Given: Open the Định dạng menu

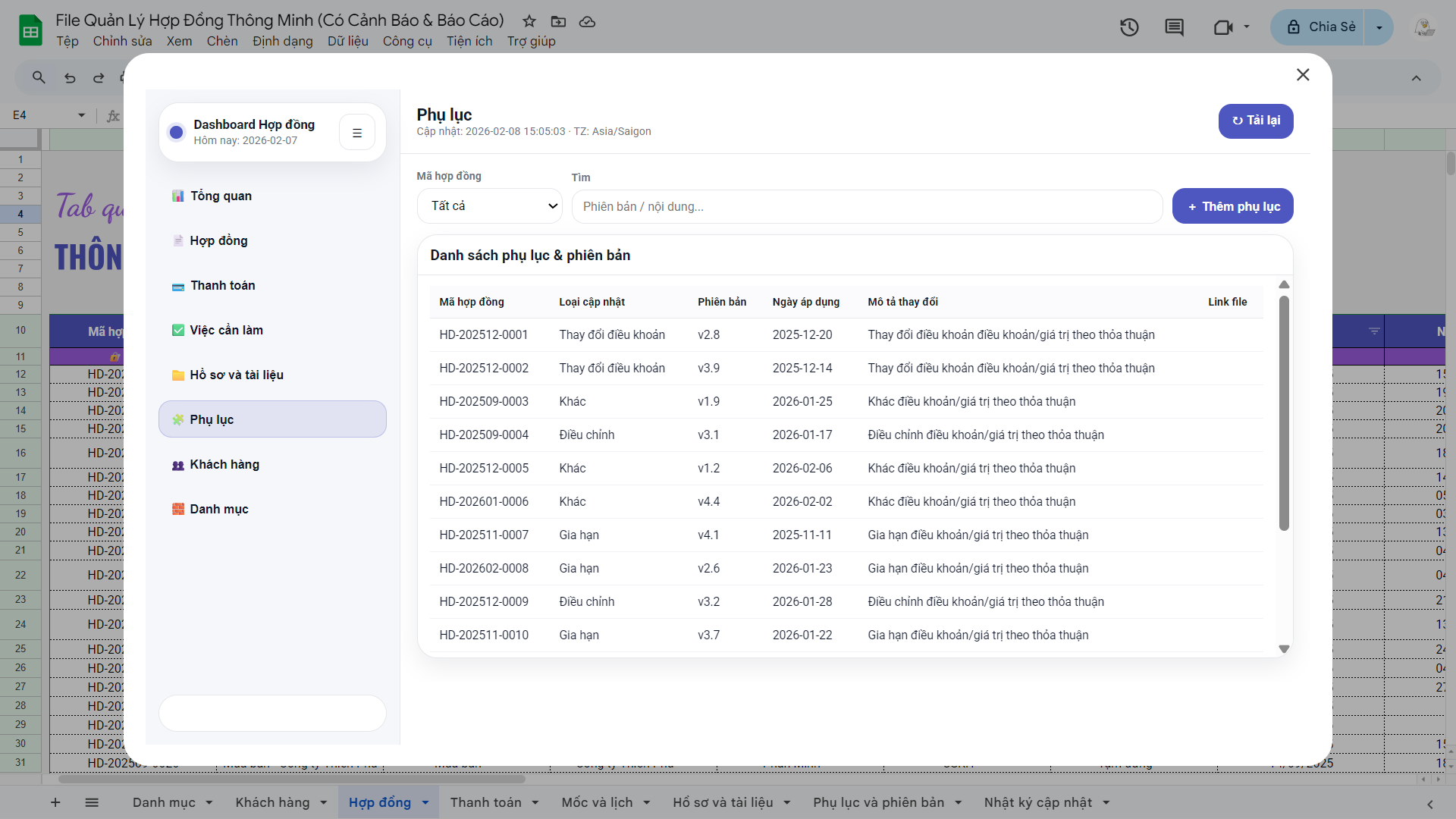Looking at the screenshot, I should (x=282, y=41).
